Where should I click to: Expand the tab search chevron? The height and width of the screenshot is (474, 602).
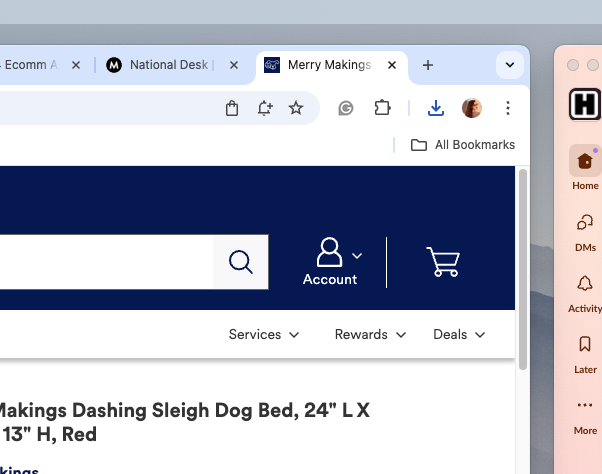(510, 65)
